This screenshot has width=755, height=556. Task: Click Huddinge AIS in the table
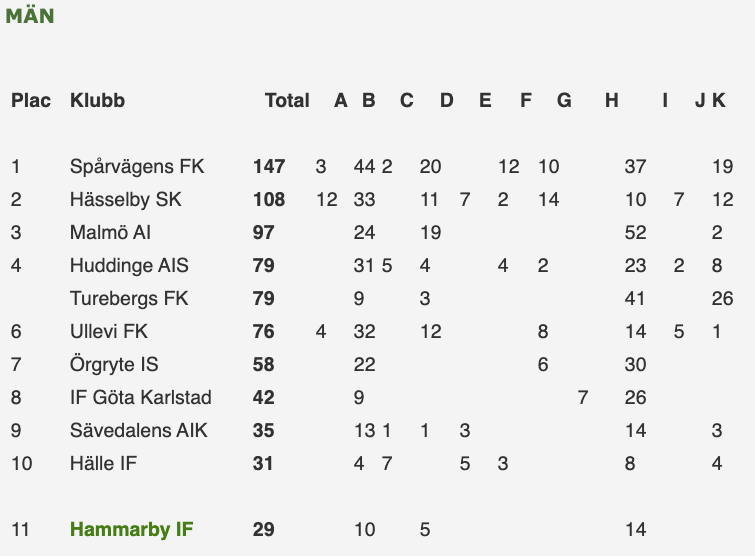[129, 266]
